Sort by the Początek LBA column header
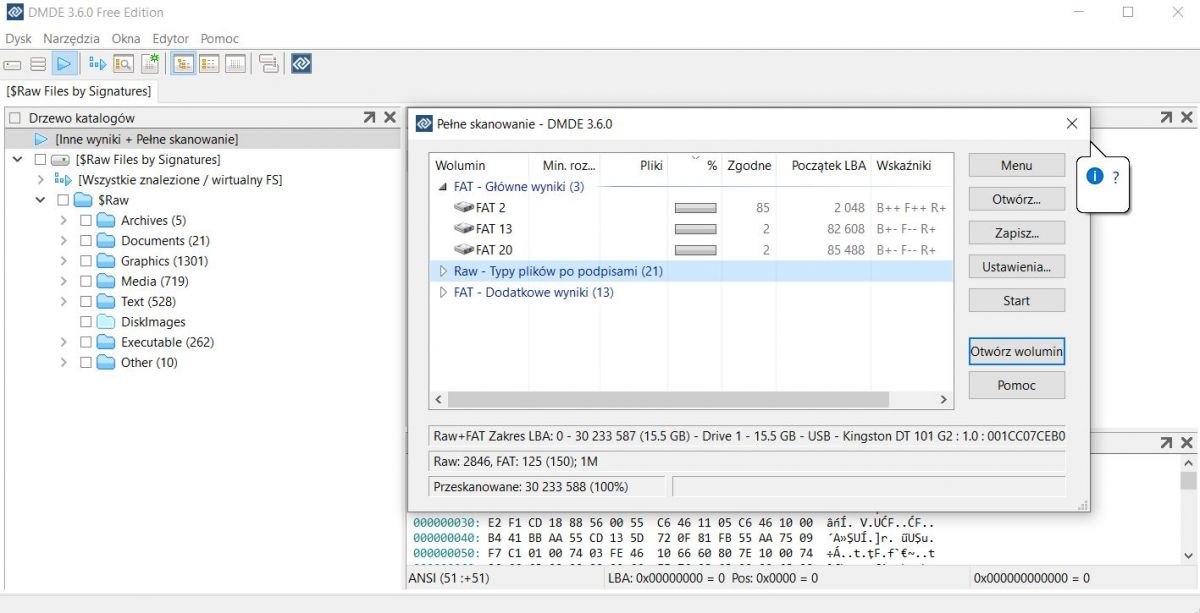1200x613 pixels. pyautogui.click(x=827, y=165)
